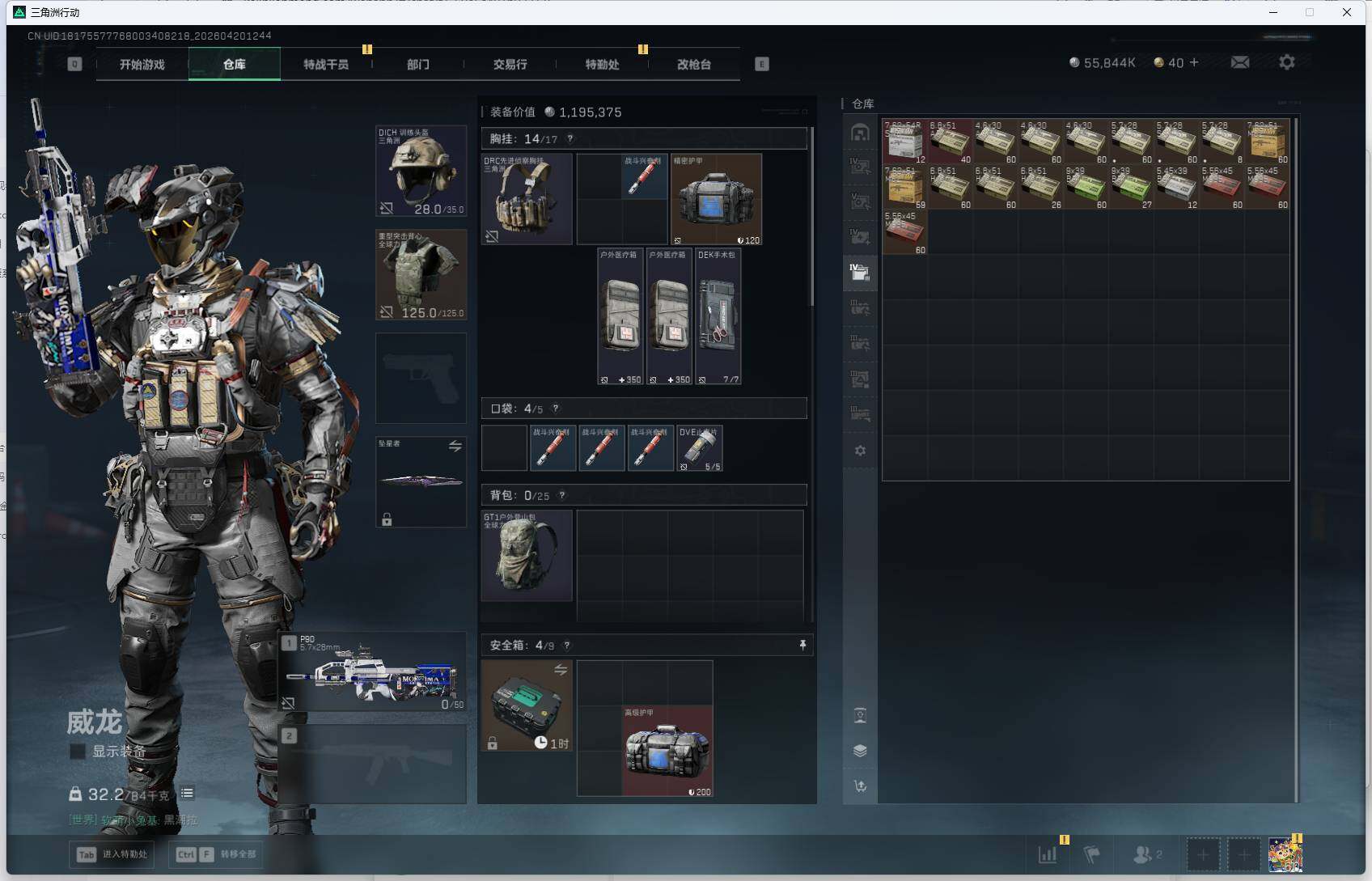
Task: Open warehouse sidebar gear settings
Action: (x=860, y=451)
